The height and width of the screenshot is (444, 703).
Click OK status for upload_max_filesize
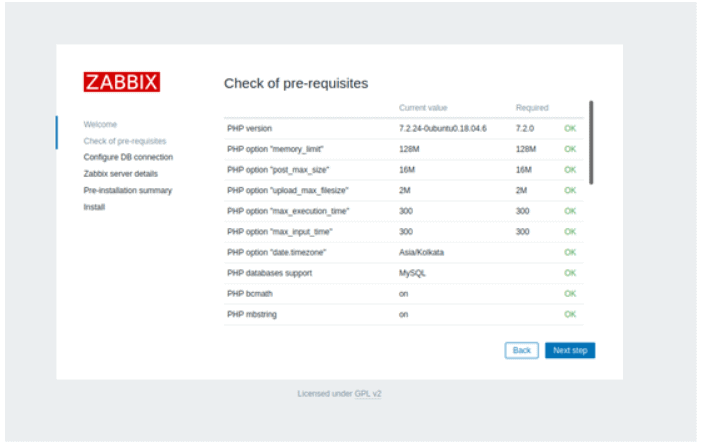(x=570, y=190)
